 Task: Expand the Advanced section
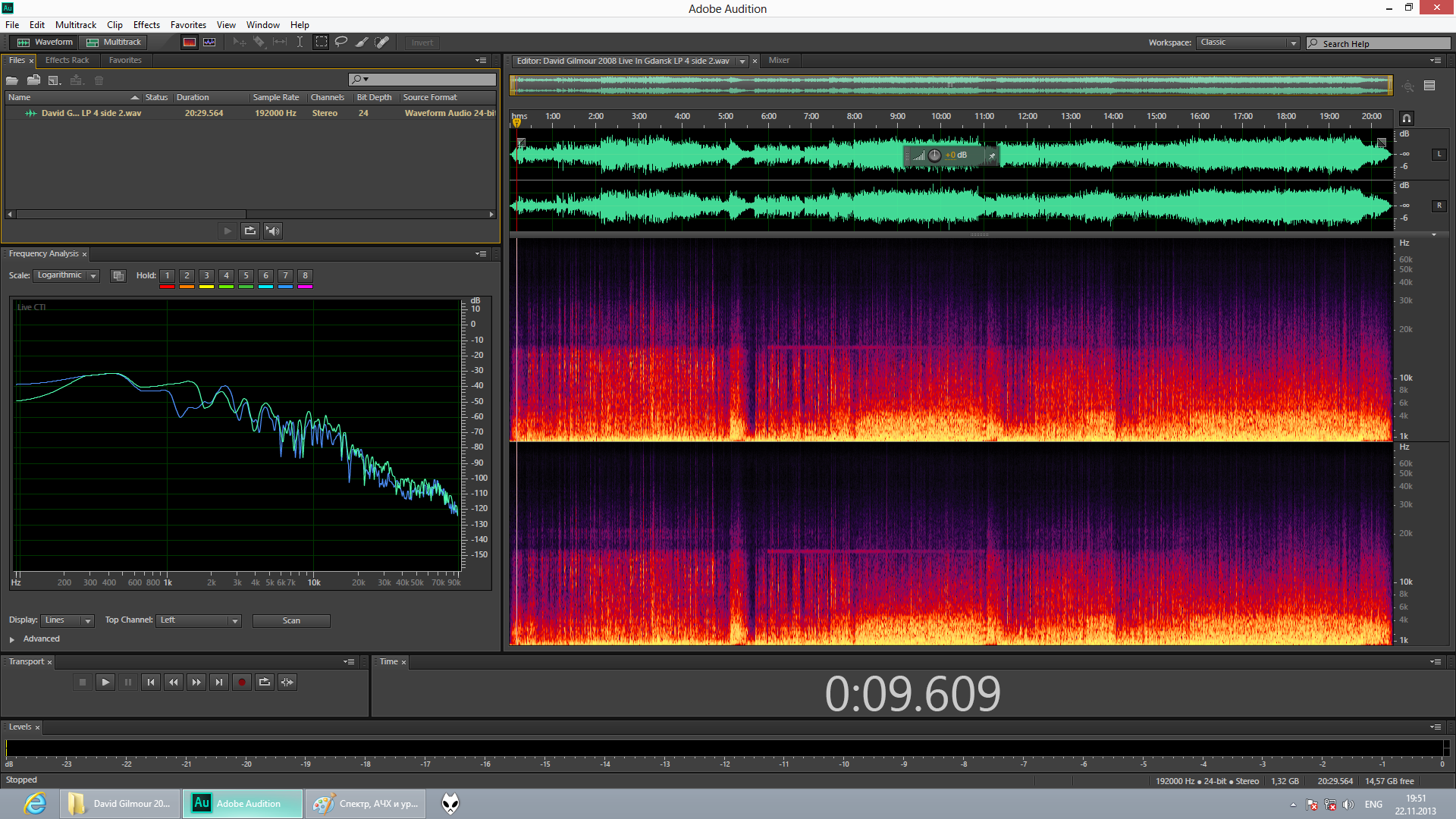coord(12,640)
